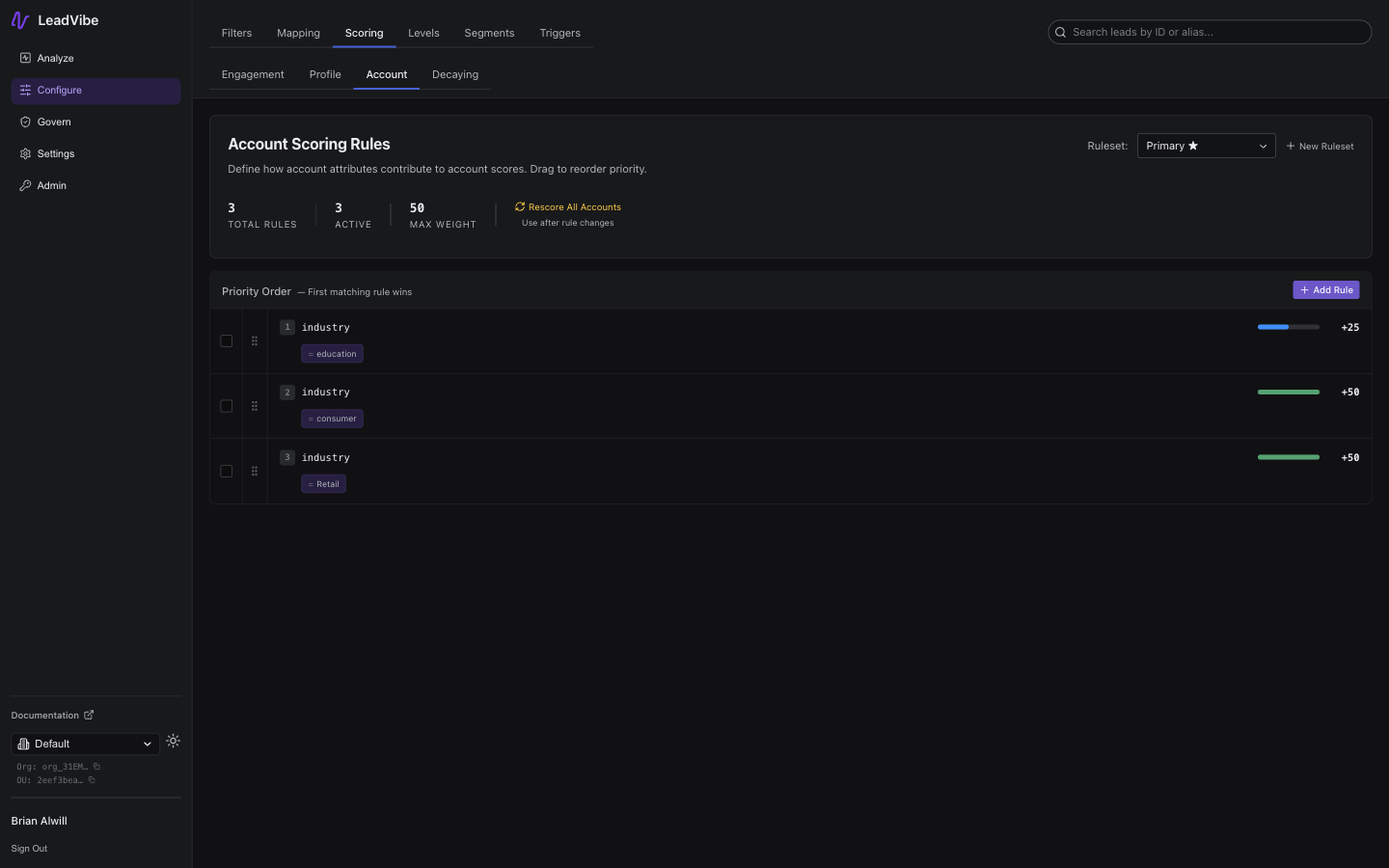Open Documentation via the external link icon
1389x868 pixels.
coord(90,715)
